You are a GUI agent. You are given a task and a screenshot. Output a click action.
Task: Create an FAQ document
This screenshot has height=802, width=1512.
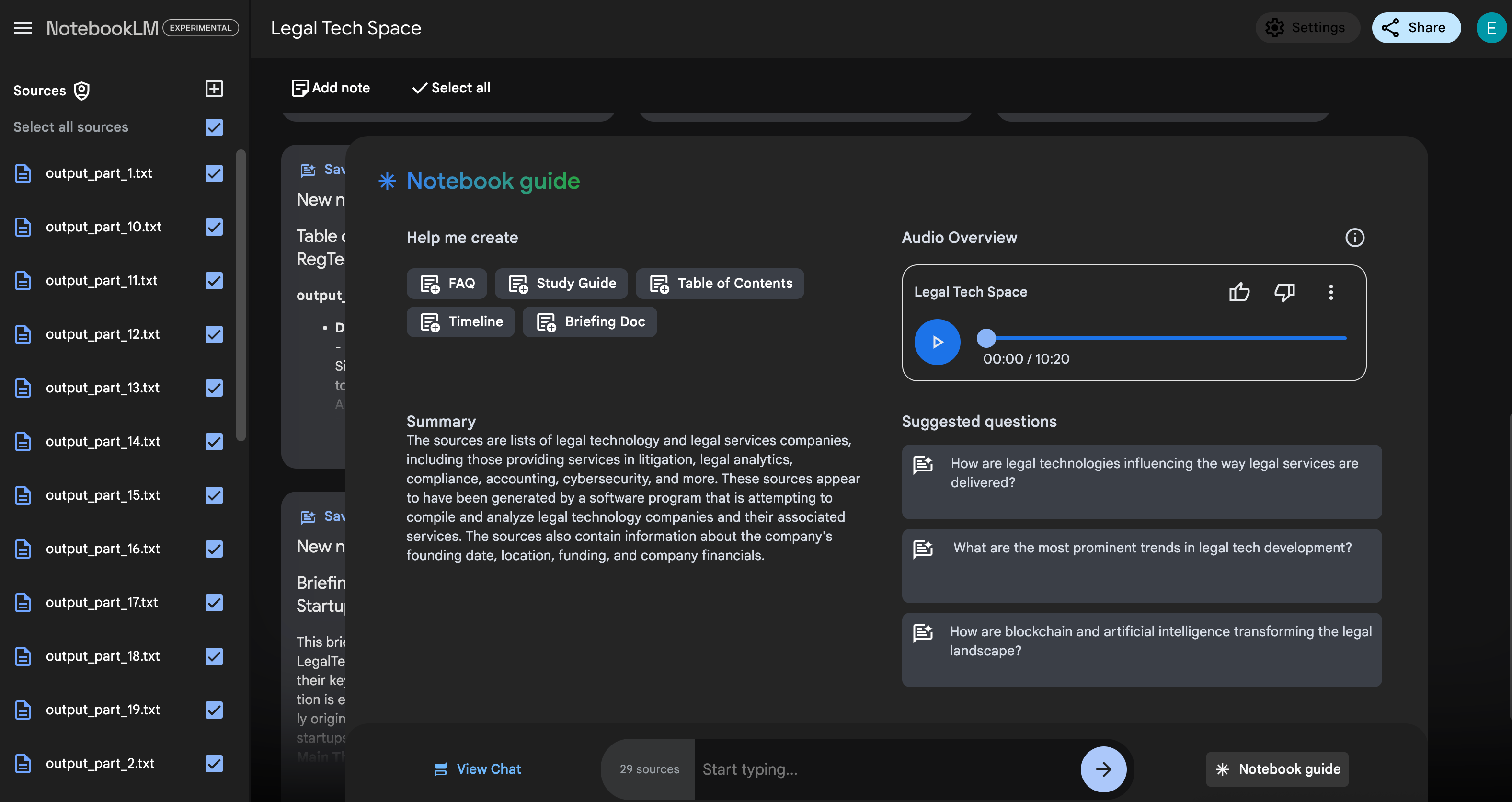pos(447,284)
